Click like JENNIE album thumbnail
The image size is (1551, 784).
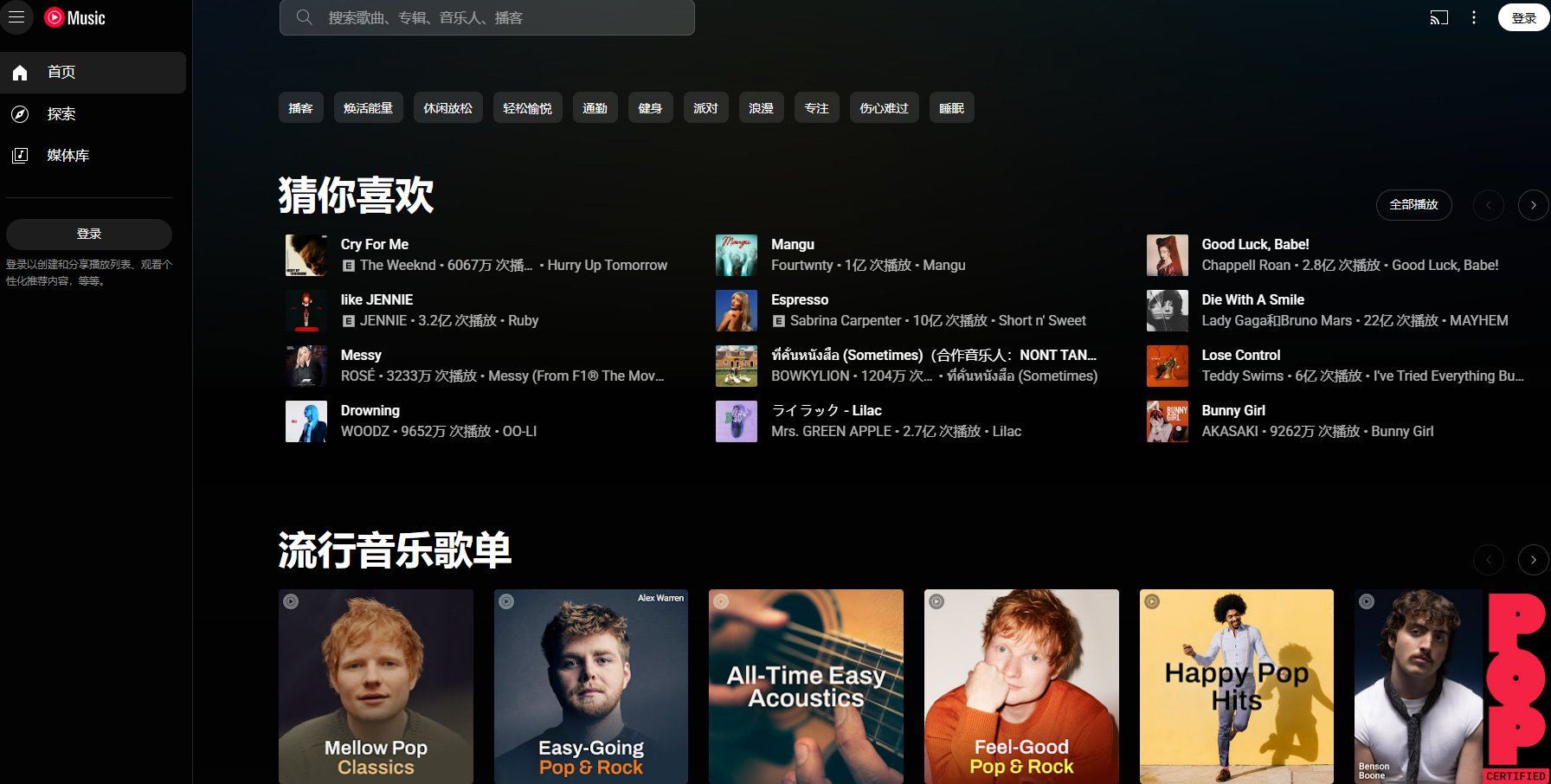(306, 311)
